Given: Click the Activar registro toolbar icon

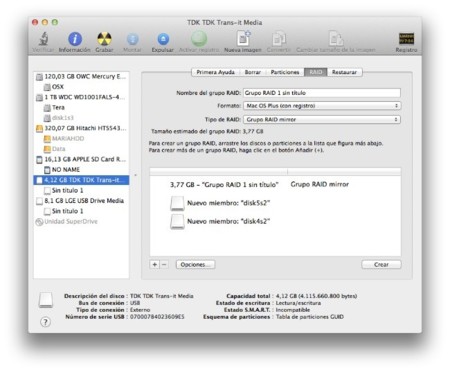Looking at the screenshot, I should pyautogui.click(x=199, y=39).
